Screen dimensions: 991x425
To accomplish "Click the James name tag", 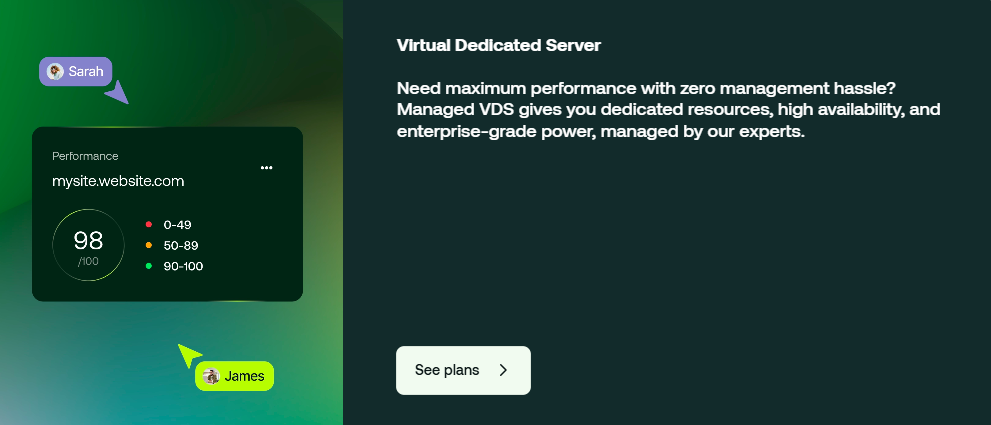I will 235,376.
